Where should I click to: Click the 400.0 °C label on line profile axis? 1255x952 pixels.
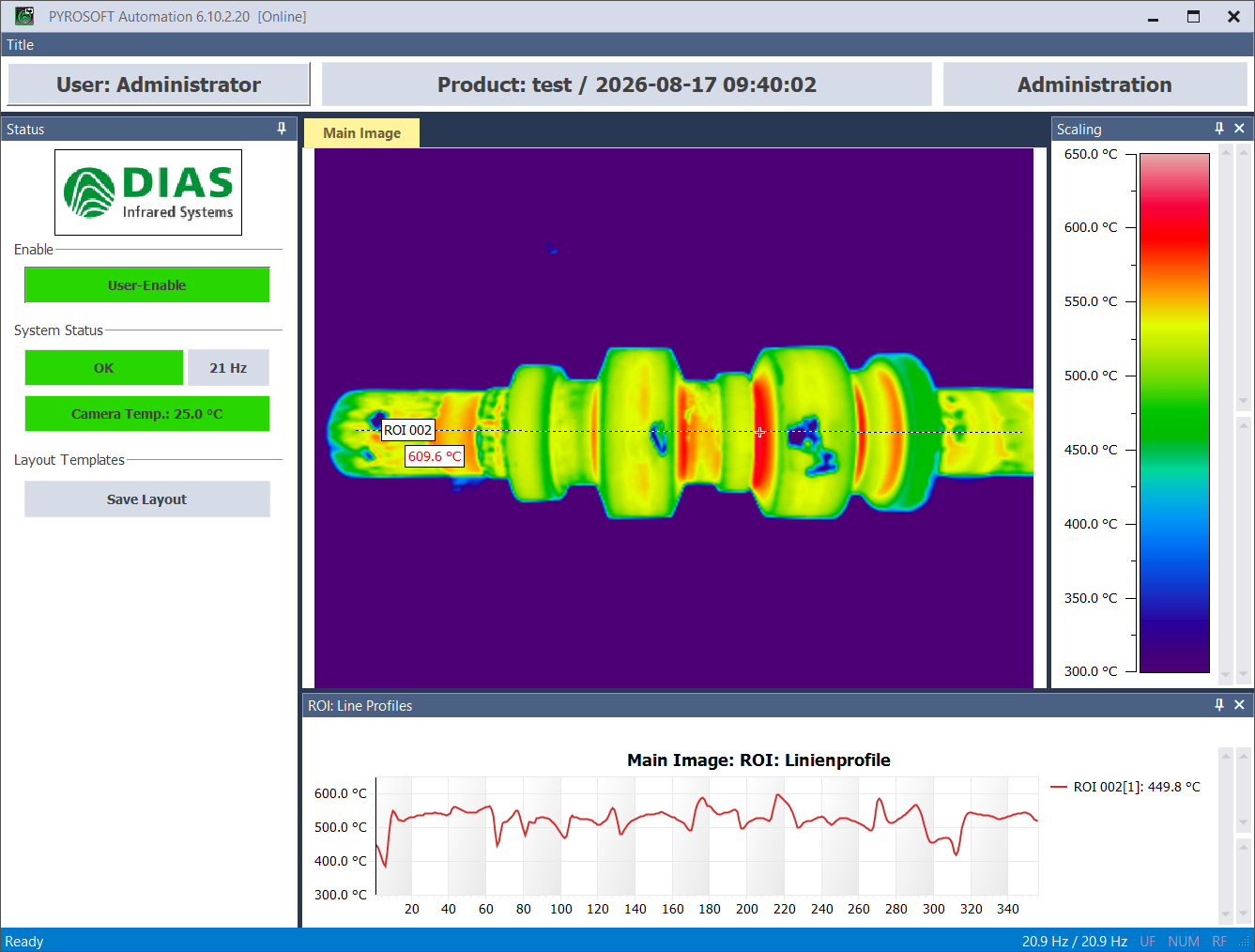pyautogui.click(x=341, y=861)
